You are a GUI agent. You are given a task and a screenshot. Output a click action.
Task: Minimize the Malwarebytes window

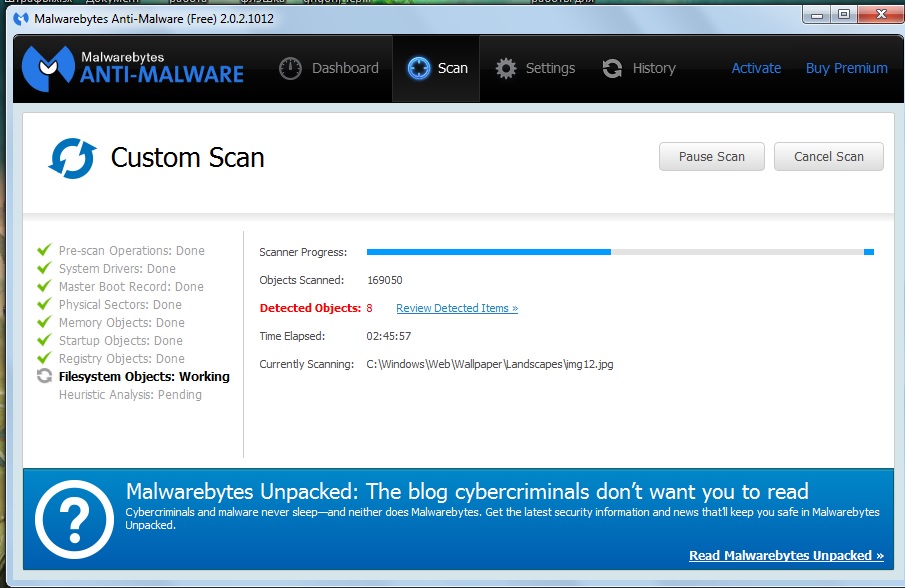(x=817, y=15)
